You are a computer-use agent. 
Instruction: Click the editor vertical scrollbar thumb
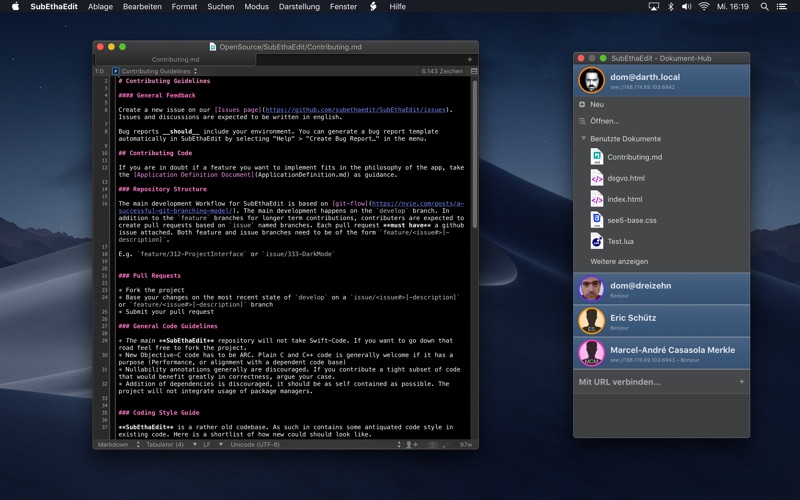pos(474,155)
